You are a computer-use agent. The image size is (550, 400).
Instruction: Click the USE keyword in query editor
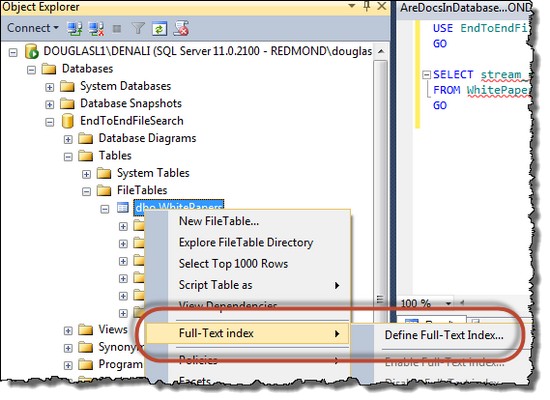click(443, 28)
